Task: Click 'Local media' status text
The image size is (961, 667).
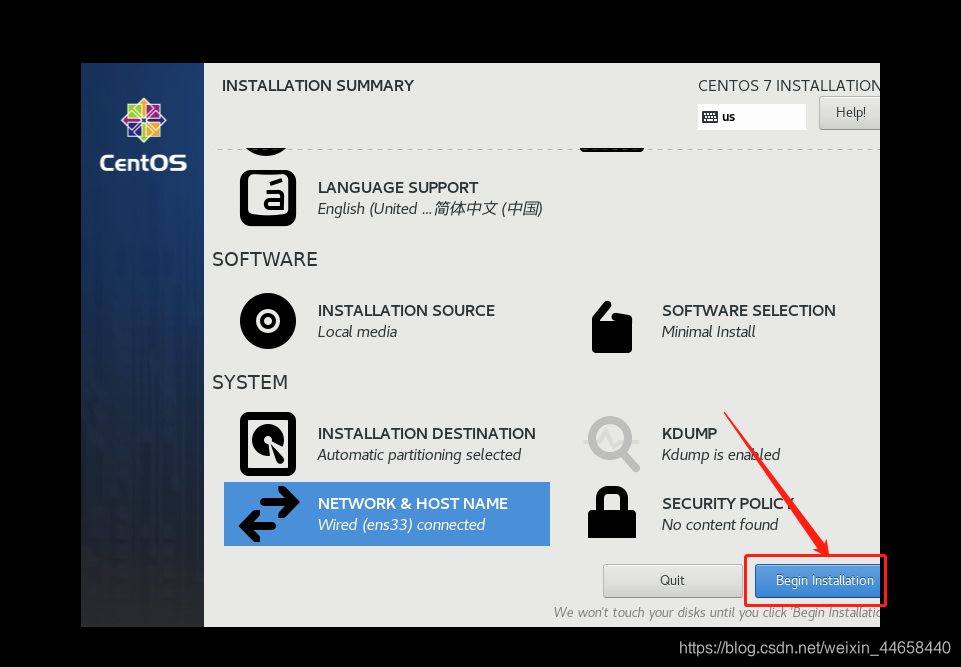Action: (x=357, y=332)
